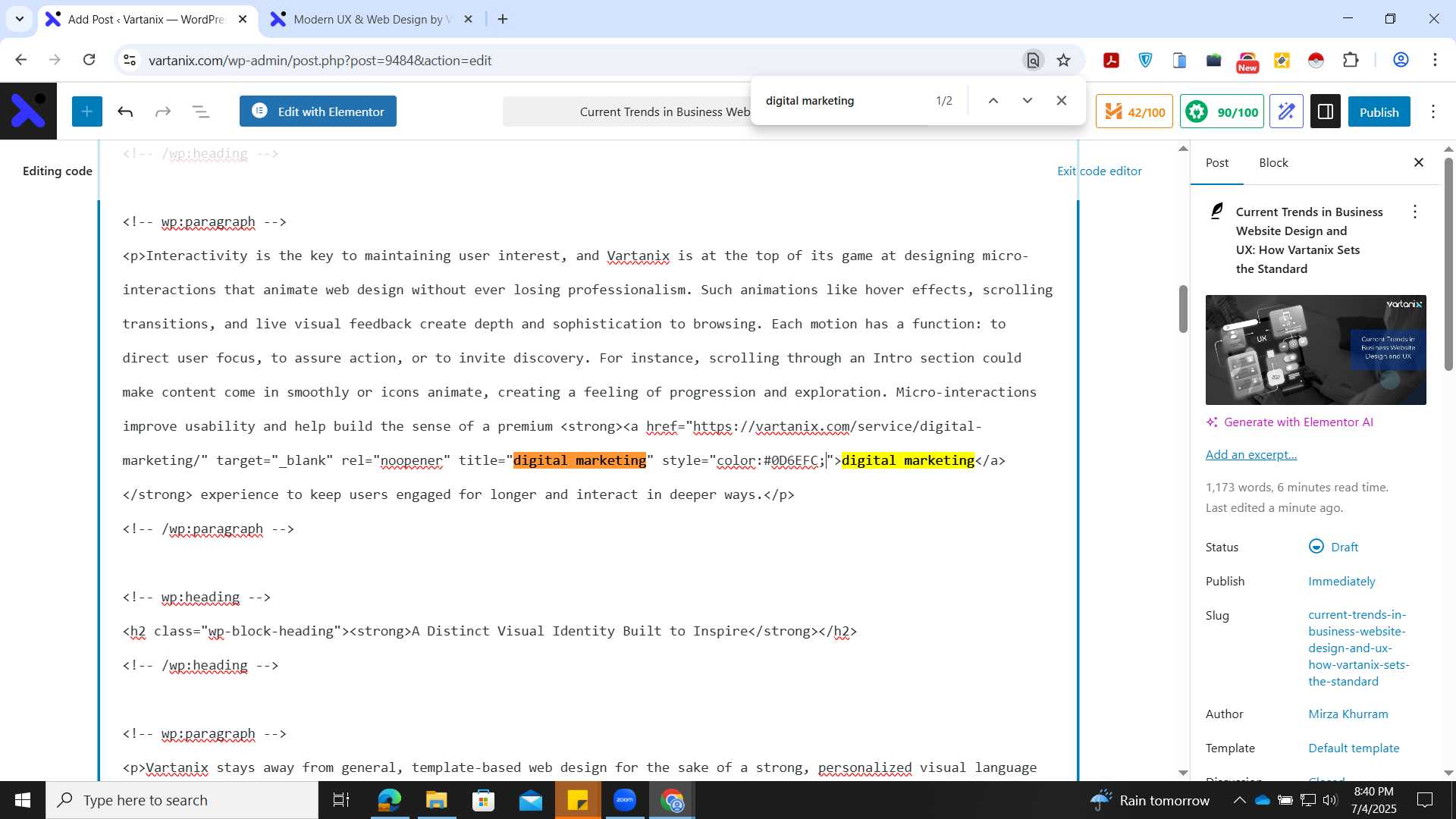Viewport: 1456px width, 819px height.
Task: Click the find text field
Action: point(842,101)
